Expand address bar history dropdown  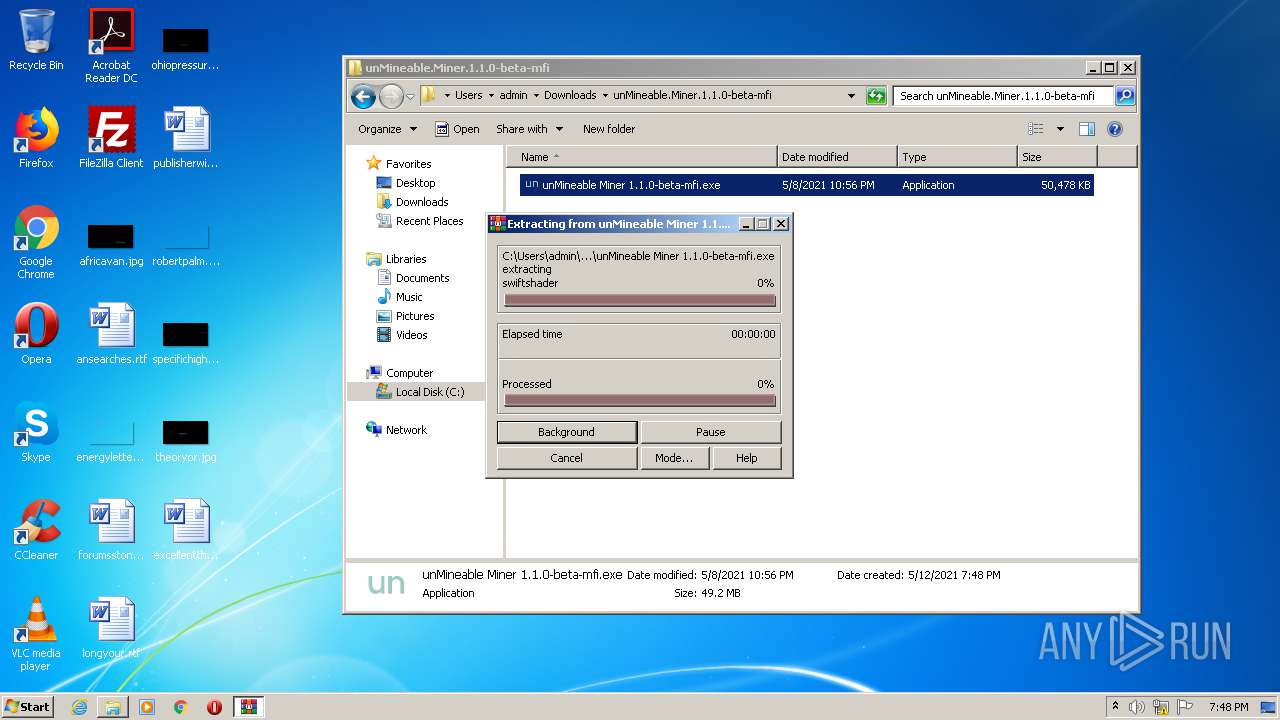tap(851, 96)
